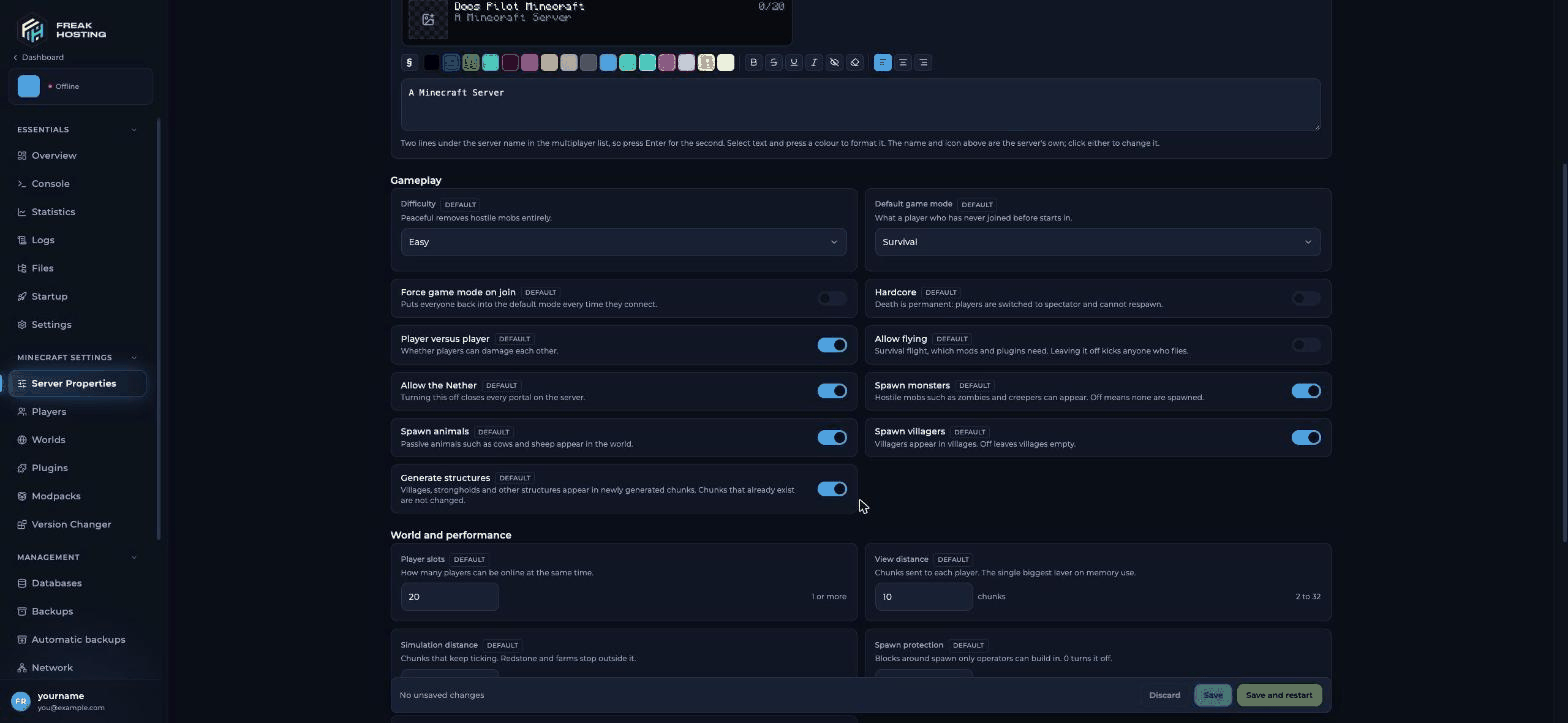This screenshot has width=1568, height=723.
Task: Turn off Spawn monsters
Action: click(x=1306, y=391)
